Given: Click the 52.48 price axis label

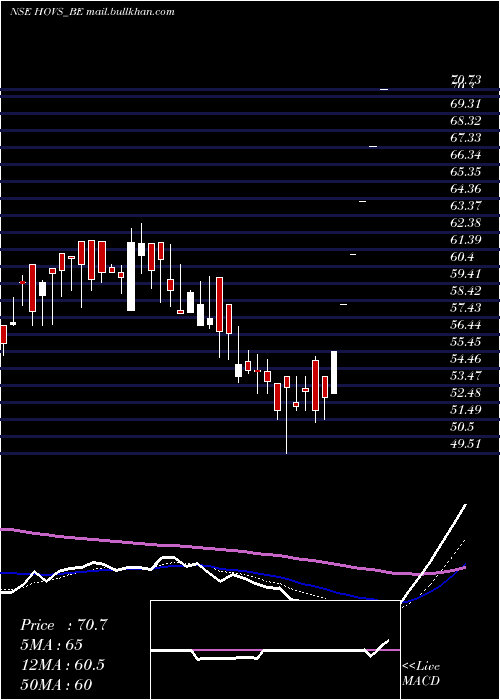Looking at the screenshot, I should point(466,393).
